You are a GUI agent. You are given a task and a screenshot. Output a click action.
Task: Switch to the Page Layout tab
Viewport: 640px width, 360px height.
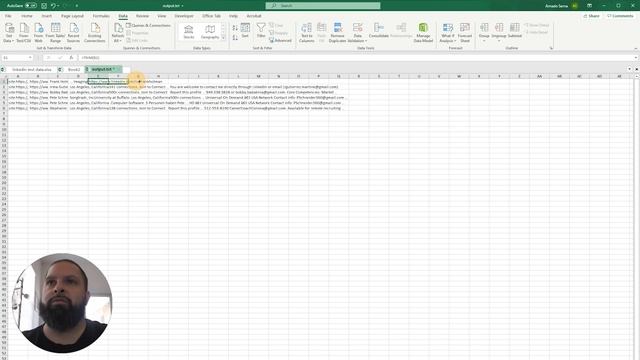[72, 16]
